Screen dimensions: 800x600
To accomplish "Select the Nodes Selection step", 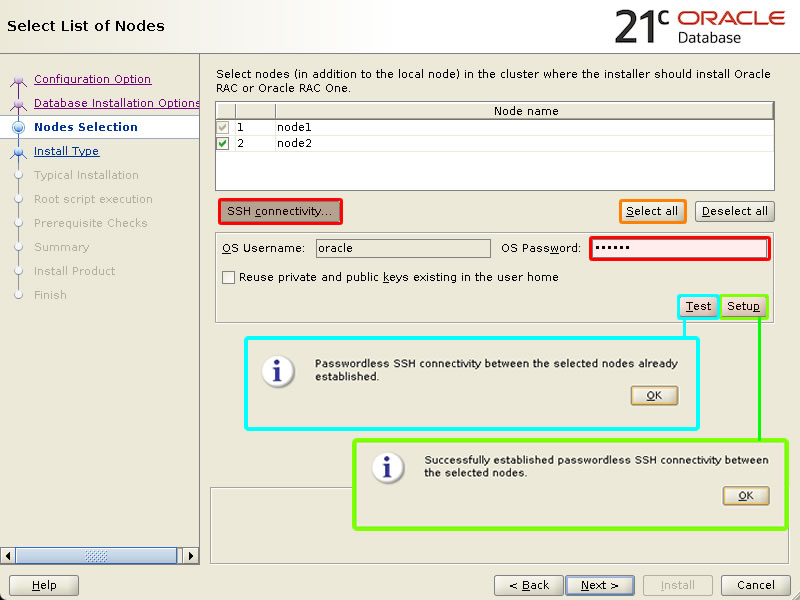I will pos(86,127).
